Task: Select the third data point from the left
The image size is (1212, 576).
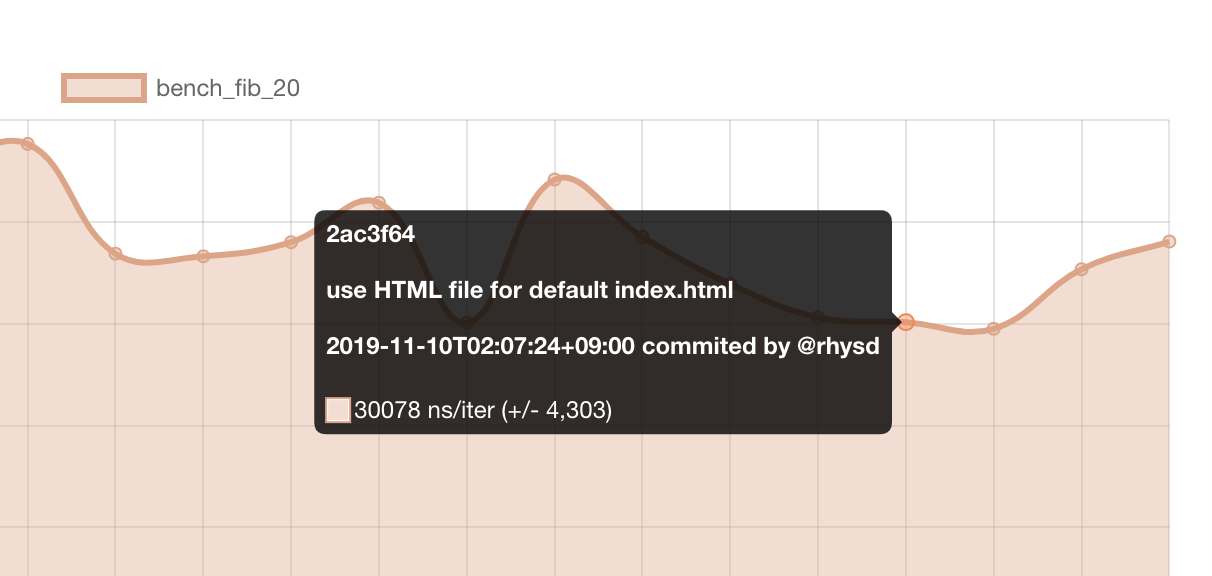Action: coord(203,256)
